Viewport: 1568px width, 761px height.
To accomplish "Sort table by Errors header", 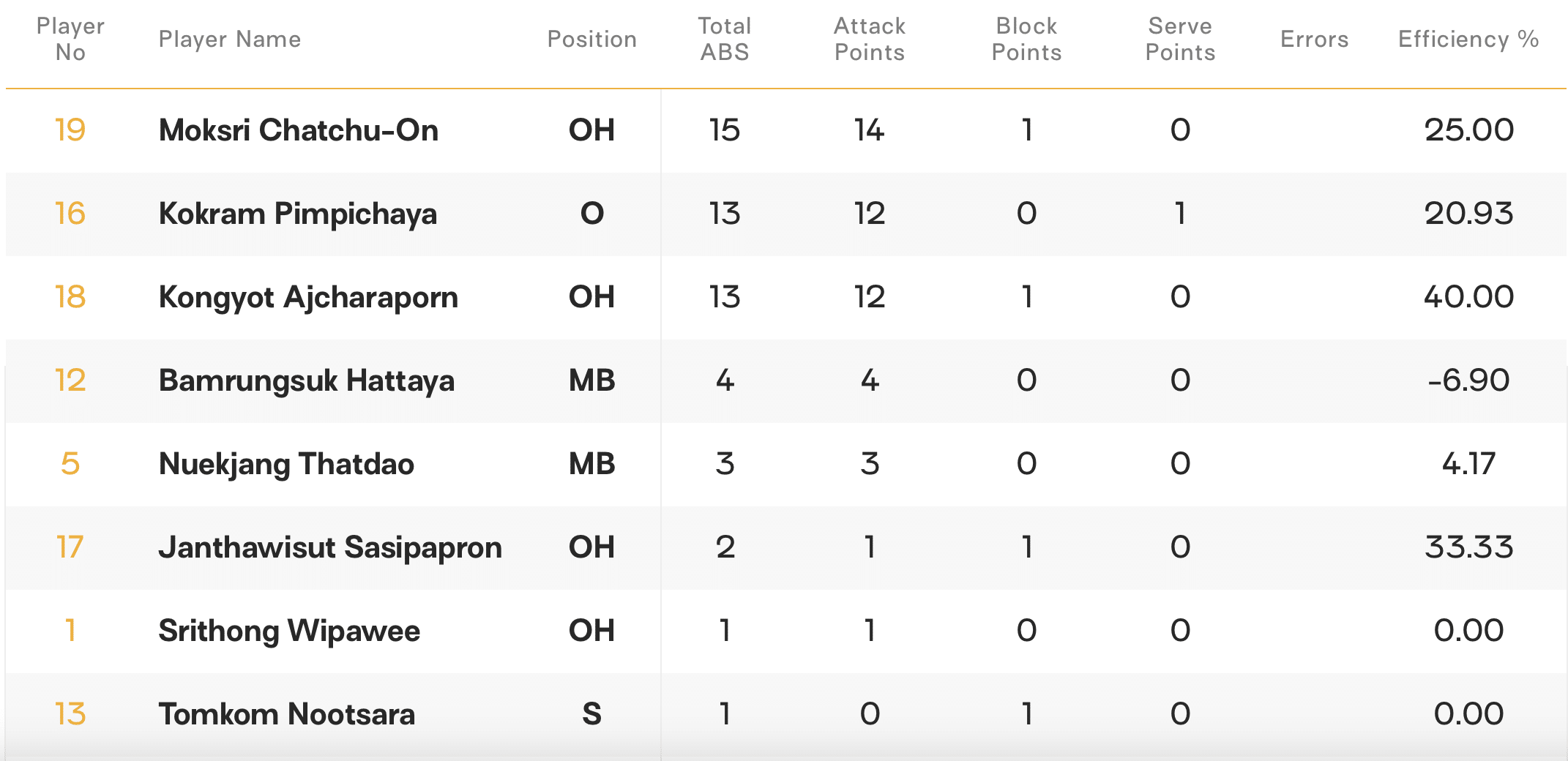I will click(x=1314, y=40).
